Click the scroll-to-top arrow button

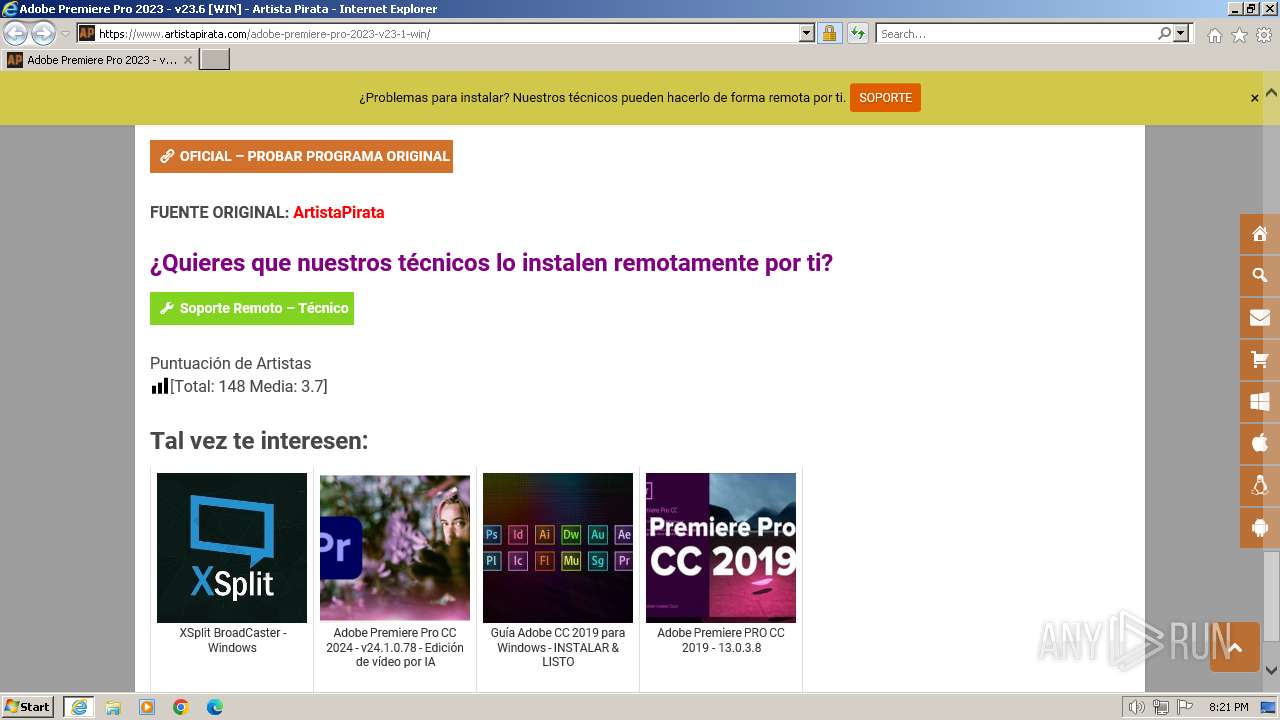click(x=1234, y=648)
